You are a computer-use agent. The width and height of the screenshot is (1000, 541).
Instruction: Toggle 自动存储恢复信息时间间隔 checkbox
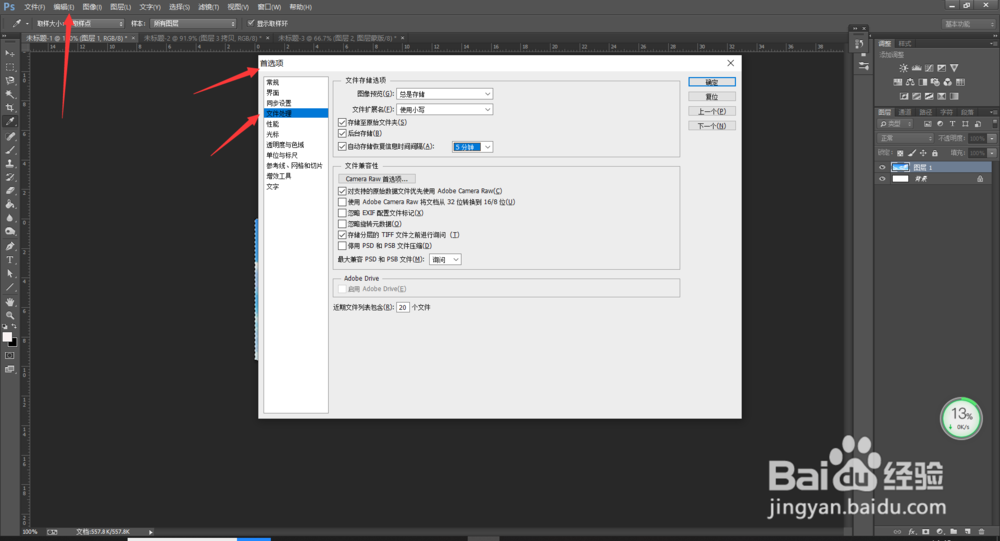pyautogui.click(x=342, y=147)
